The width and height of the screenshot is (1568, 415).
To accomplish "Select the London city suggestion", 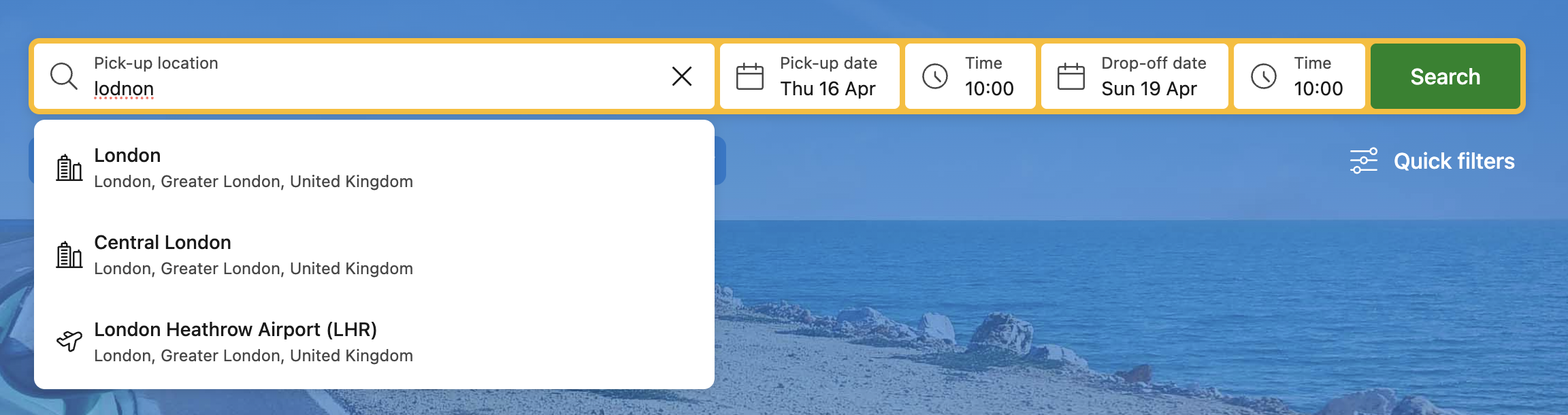I will 253,167.
